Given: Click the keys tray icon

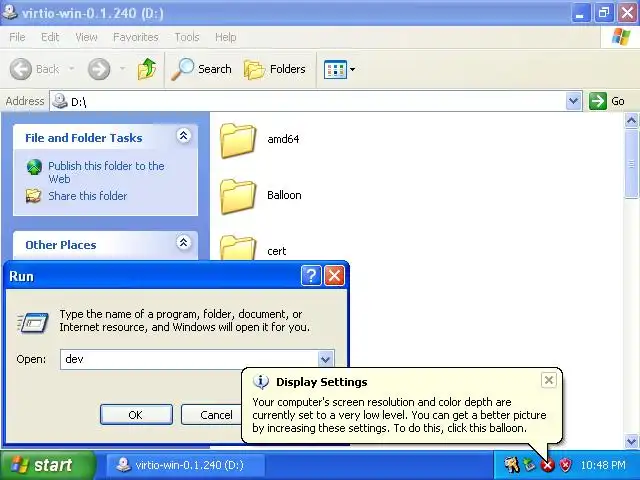Looking at the screenshot, I should pos(511,464).
